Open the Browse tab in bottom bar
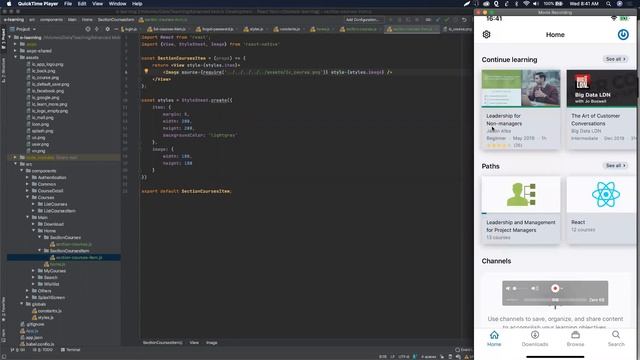 point(575,338)
